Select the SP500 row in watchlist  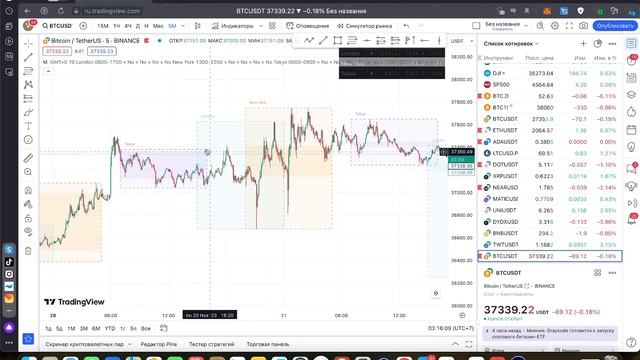click(550, 84)
